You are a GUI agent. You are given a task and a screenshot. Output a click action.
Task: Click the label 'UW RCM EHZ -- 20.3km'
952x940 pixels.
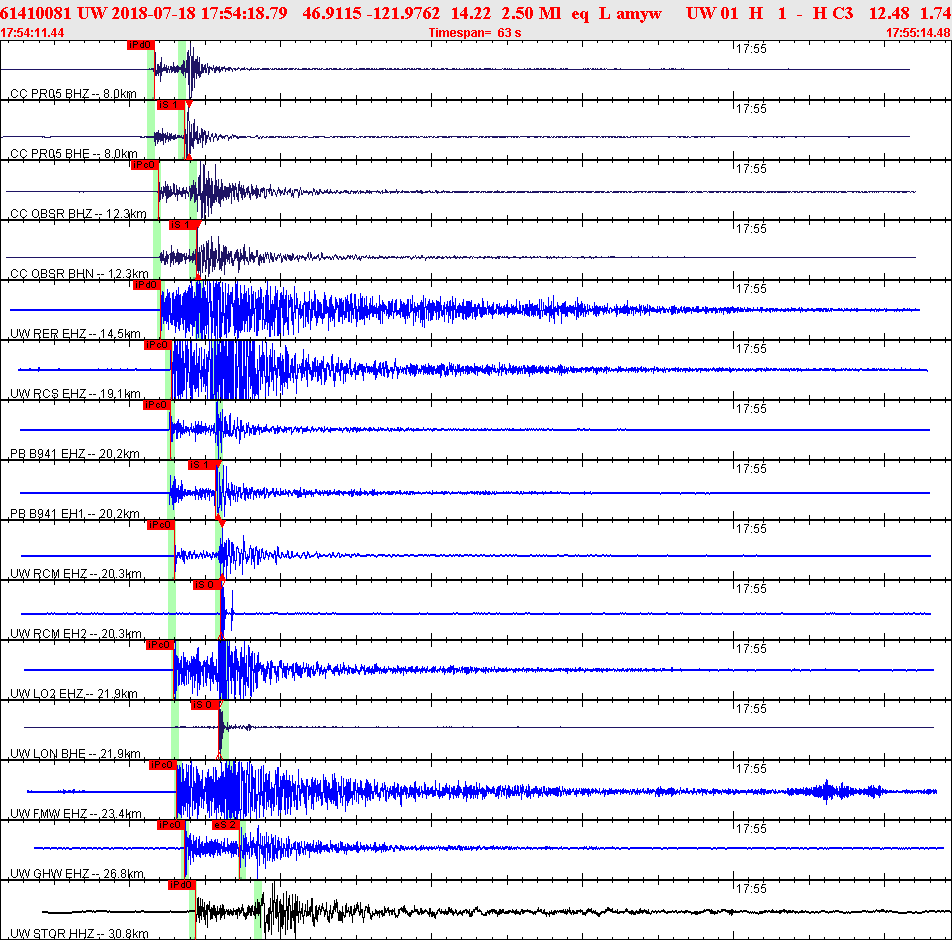[76, 574]
